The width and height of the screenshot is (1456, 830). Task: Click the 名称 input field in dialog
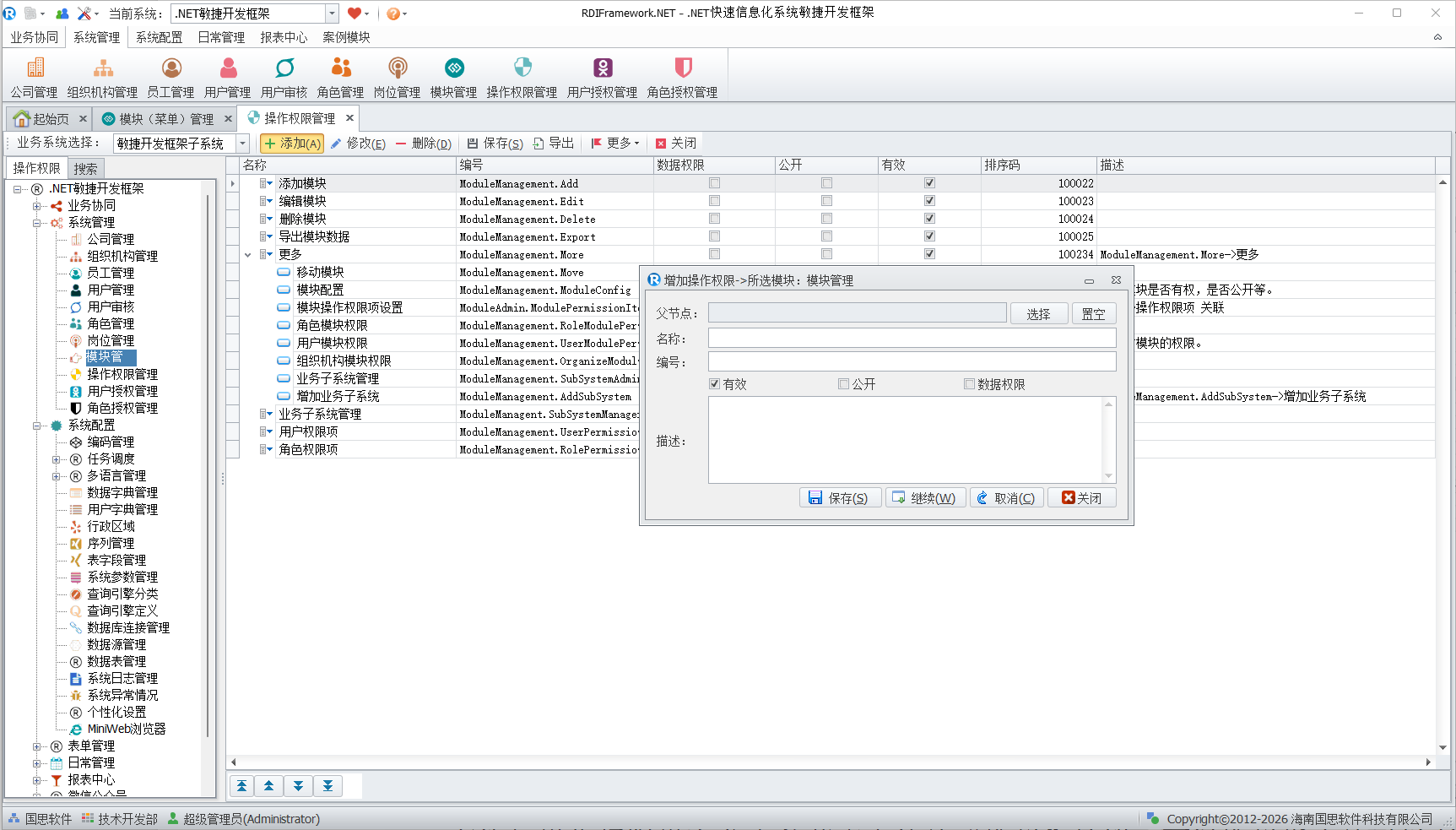(912, 339)
